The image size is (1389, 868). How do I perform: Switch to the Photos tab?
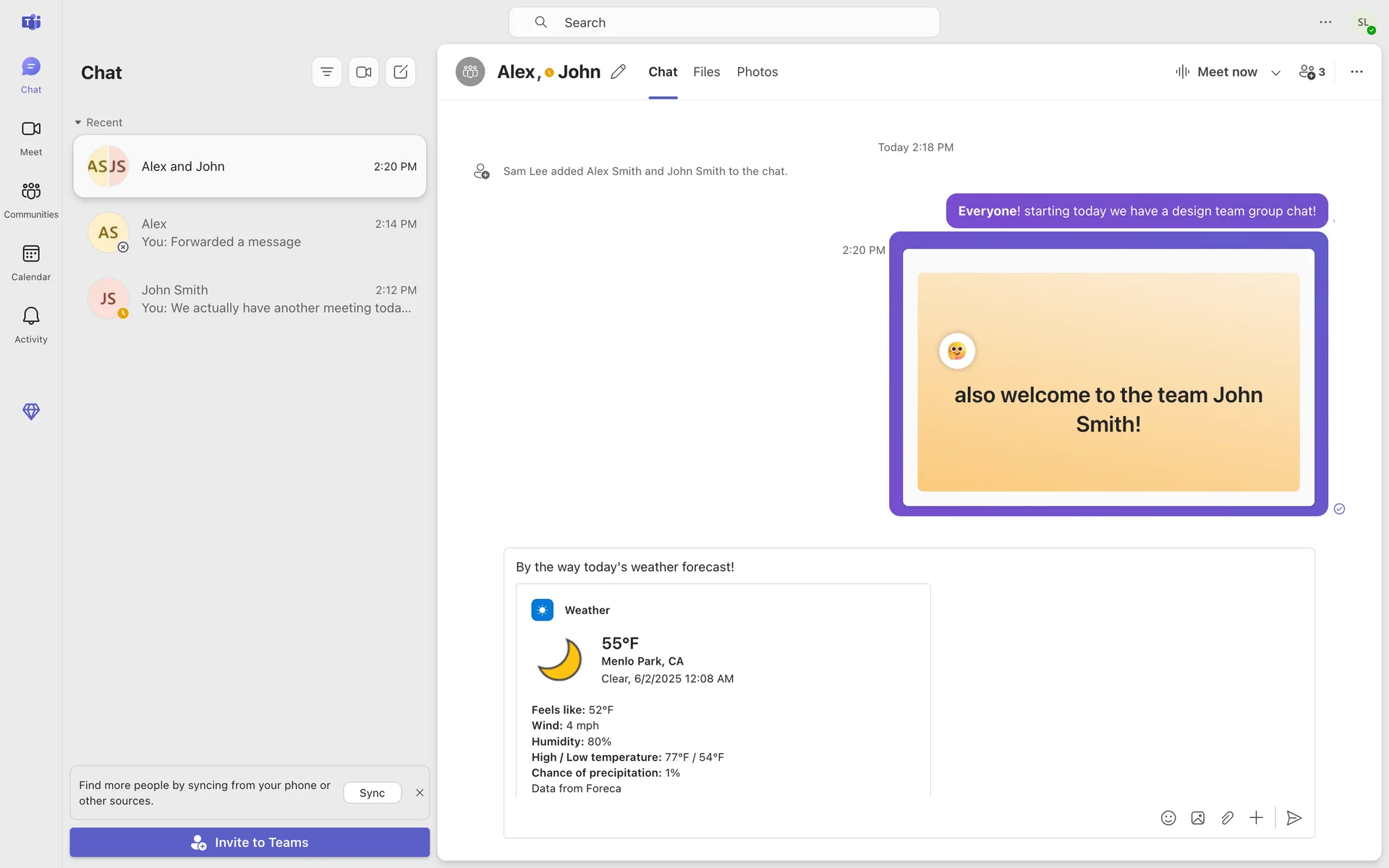757,72
